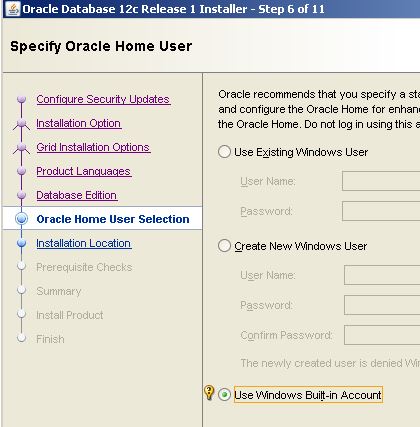Return to Product Languages step
420x427 pixels.
coord(84,171)
